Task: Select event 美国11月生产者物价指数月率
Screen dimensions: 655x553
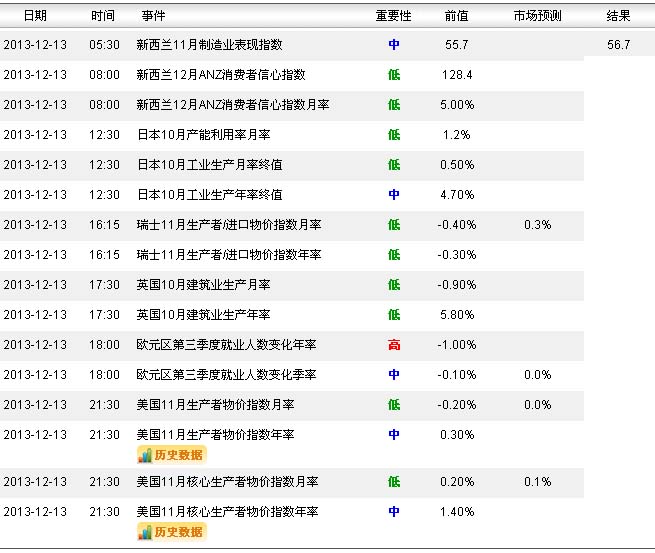Action: point(216,405)
